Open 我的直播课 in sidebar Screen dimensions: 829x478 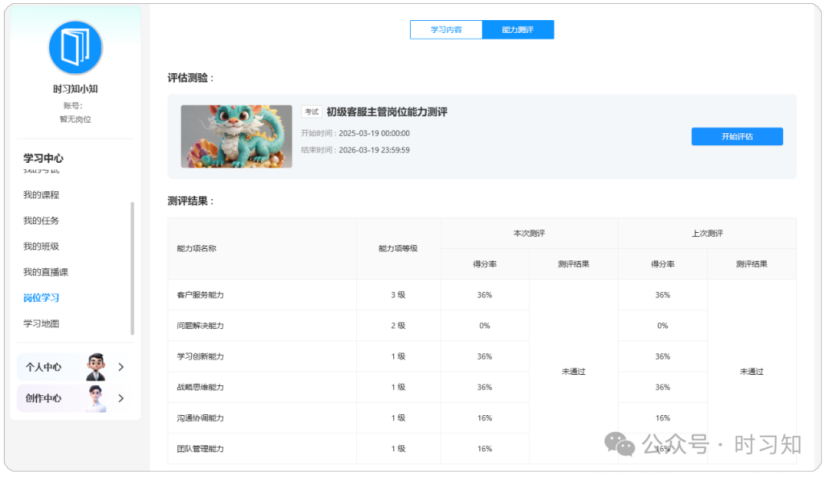pyautogui.click(x=45, y=272)
